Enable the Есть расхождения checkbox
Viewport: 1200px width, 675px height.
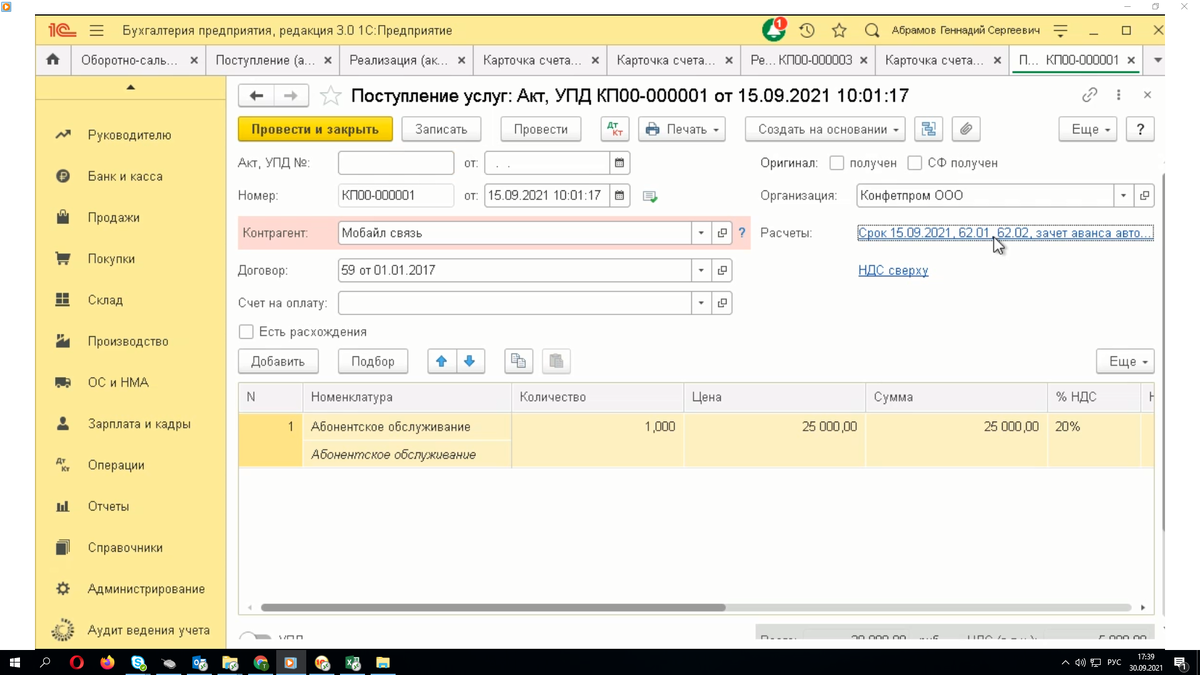(246, 332)
